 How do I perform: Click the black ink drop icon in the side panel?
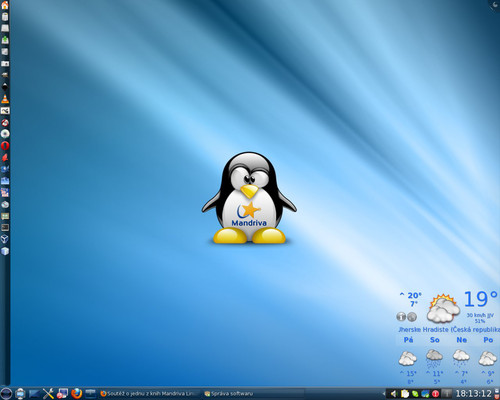(x=5, y=87)
